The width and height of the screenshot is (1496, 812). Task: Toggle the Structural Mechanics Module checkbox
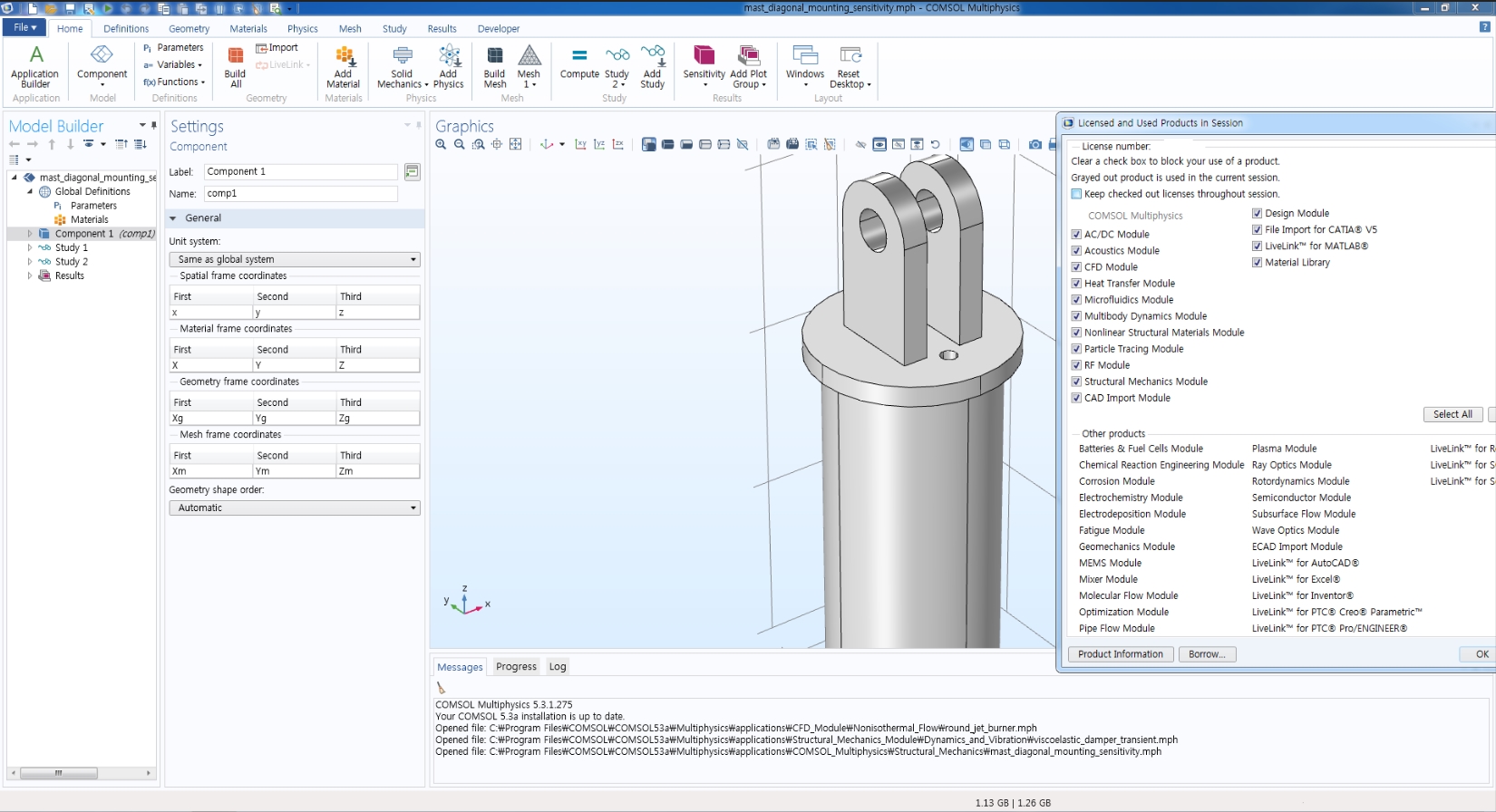(x=1076, y=382)
